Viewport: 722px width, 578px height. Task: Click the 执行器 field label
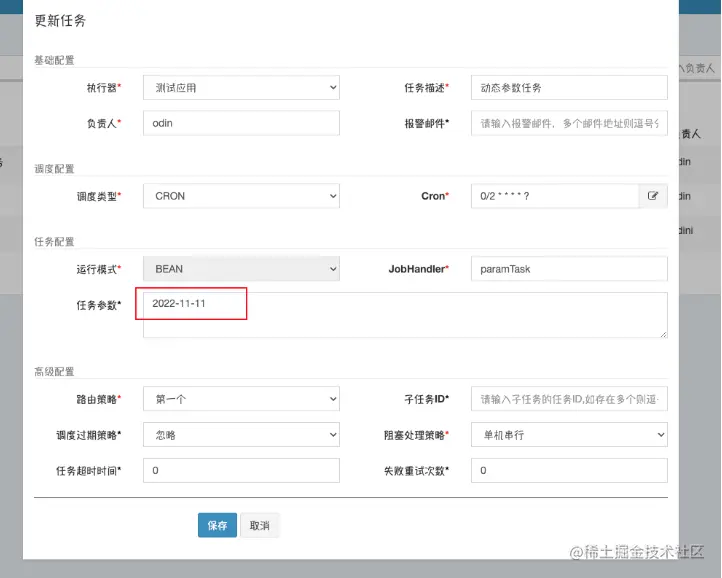tap(104, 88)
